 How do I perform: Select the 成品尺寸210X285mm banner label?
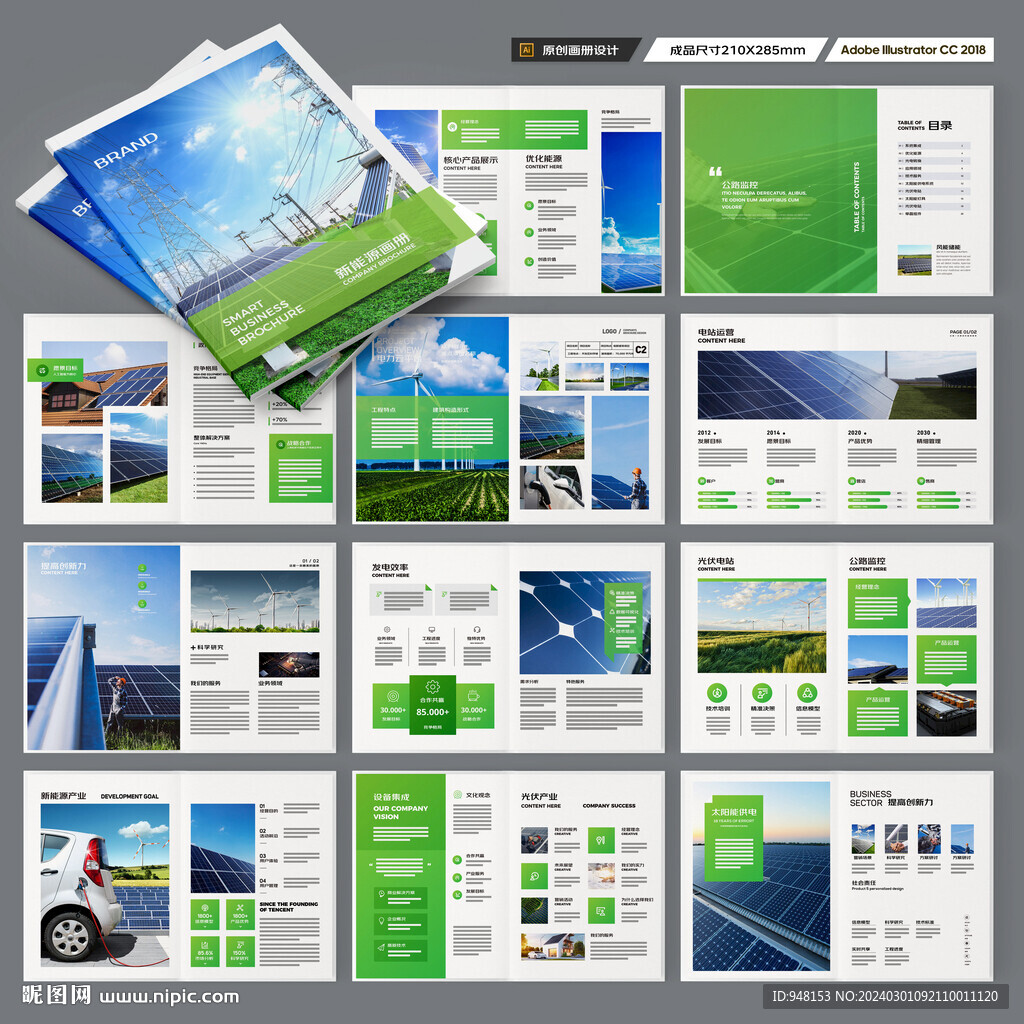coord(737,50)
